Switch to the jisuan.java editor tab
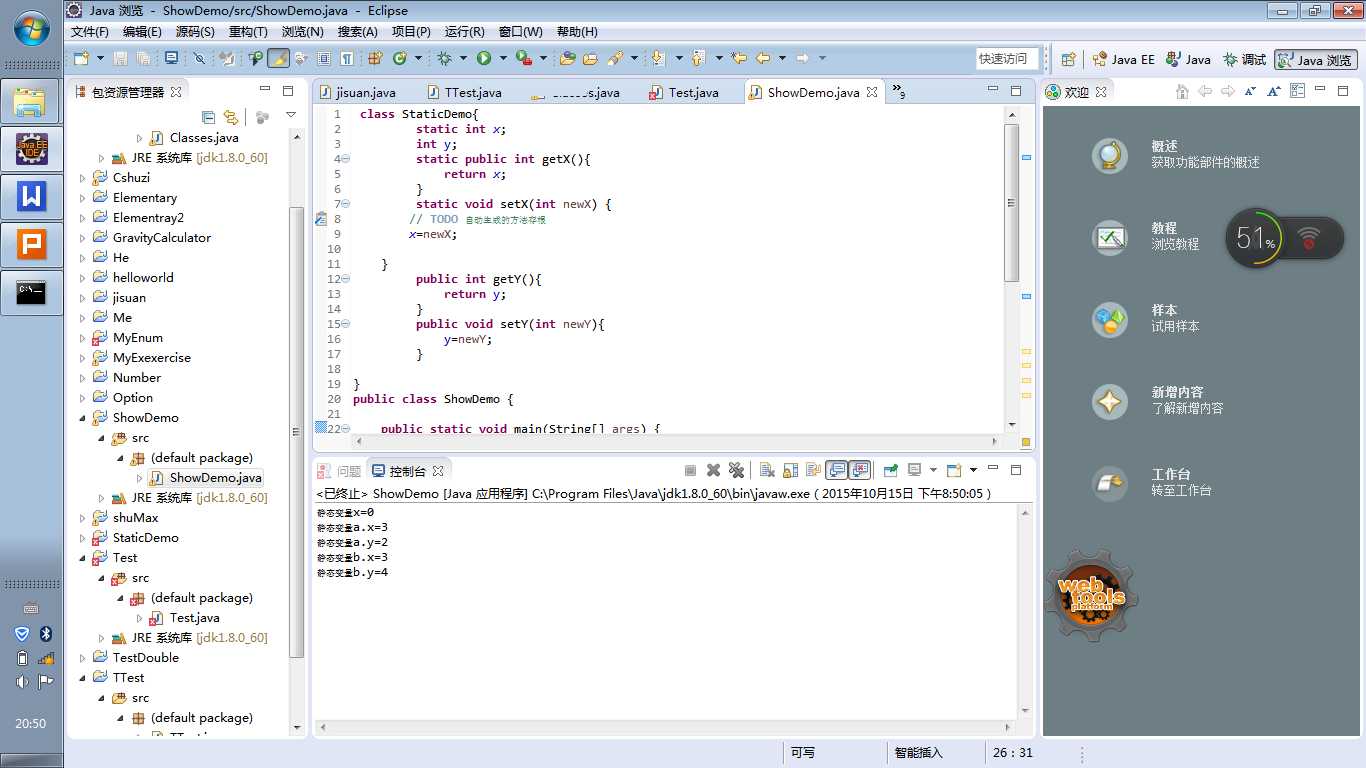1366x768 pixels. click(358, 92)
